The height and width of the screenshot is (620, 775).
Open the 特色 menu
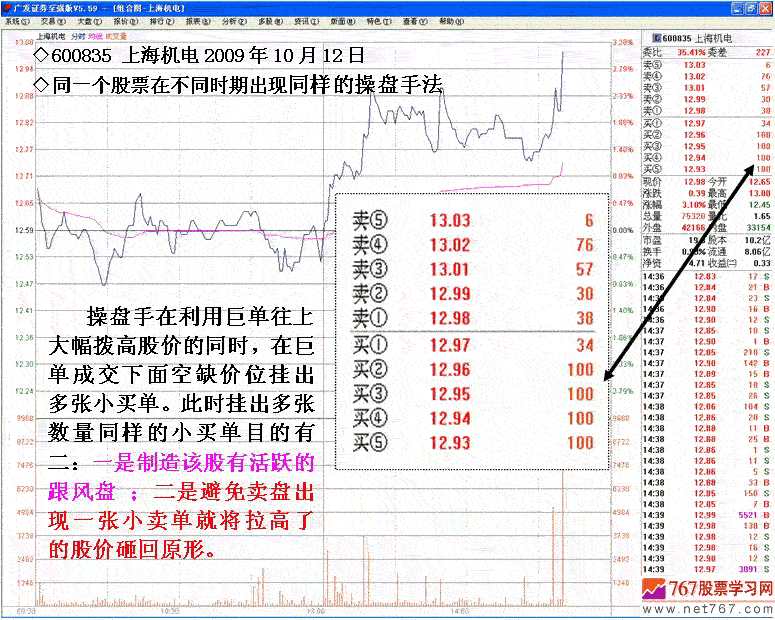[x=376, y=20]
